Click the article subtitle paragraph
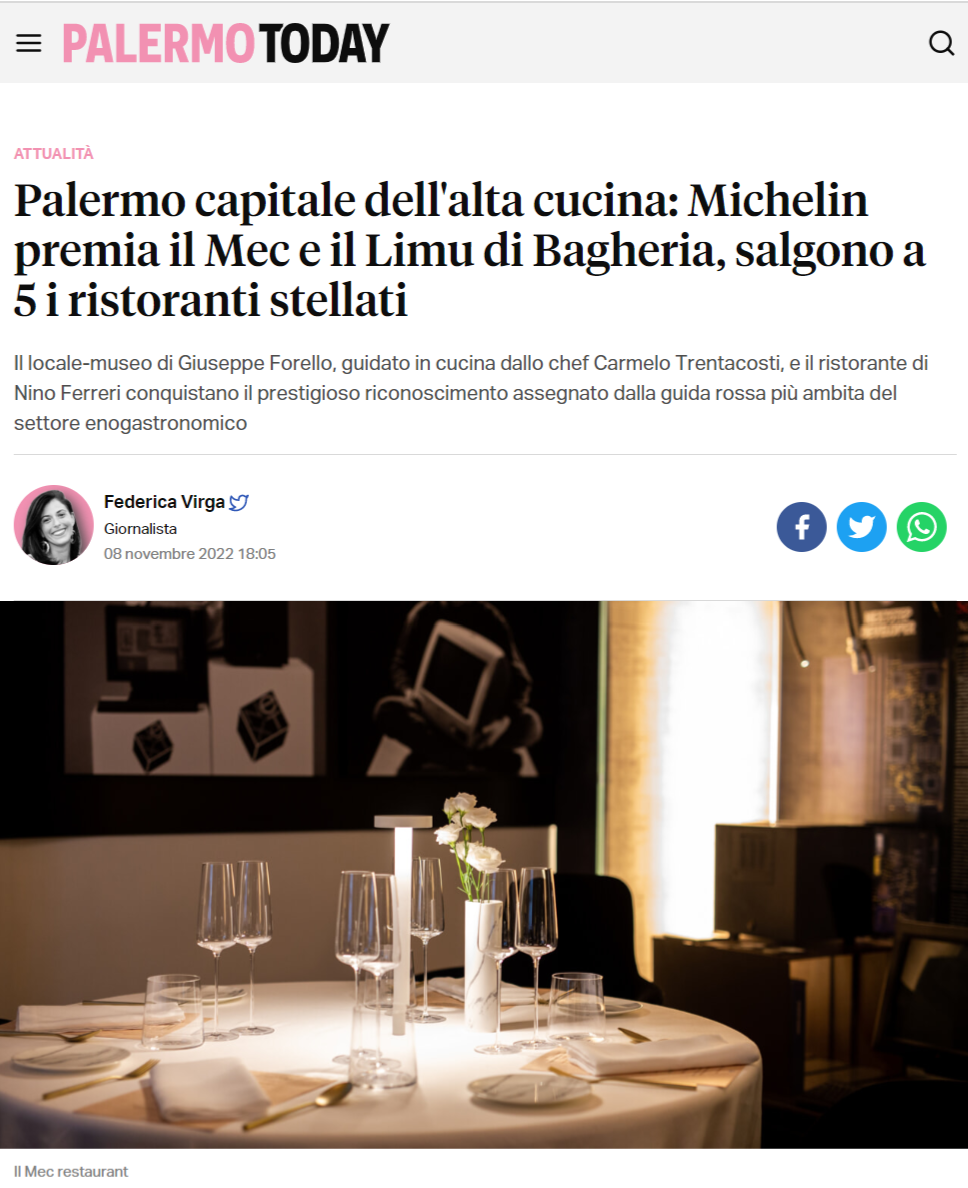This screenshot has height=1188, width=968. pos(471,393)
